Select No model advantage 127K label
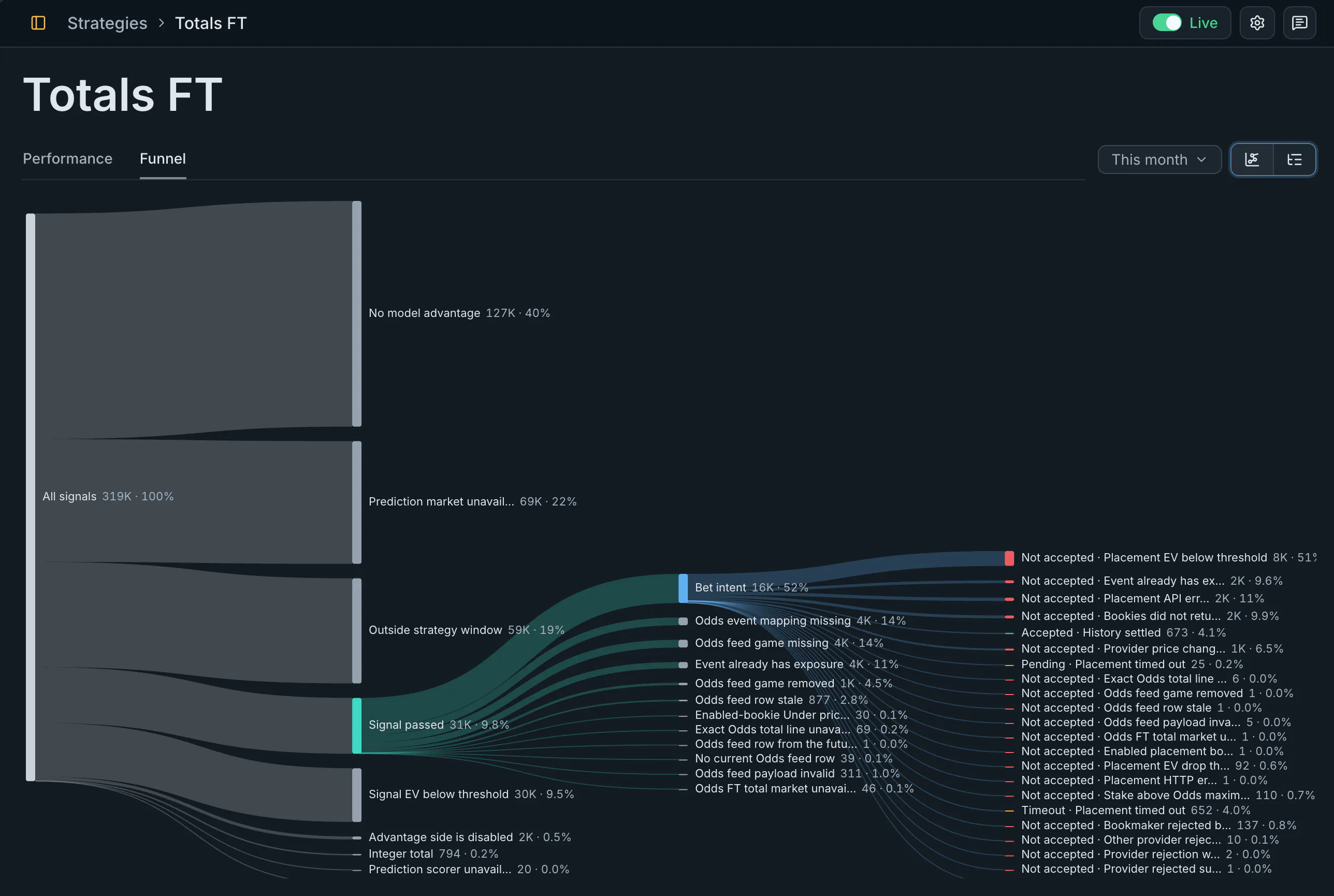 459,313
